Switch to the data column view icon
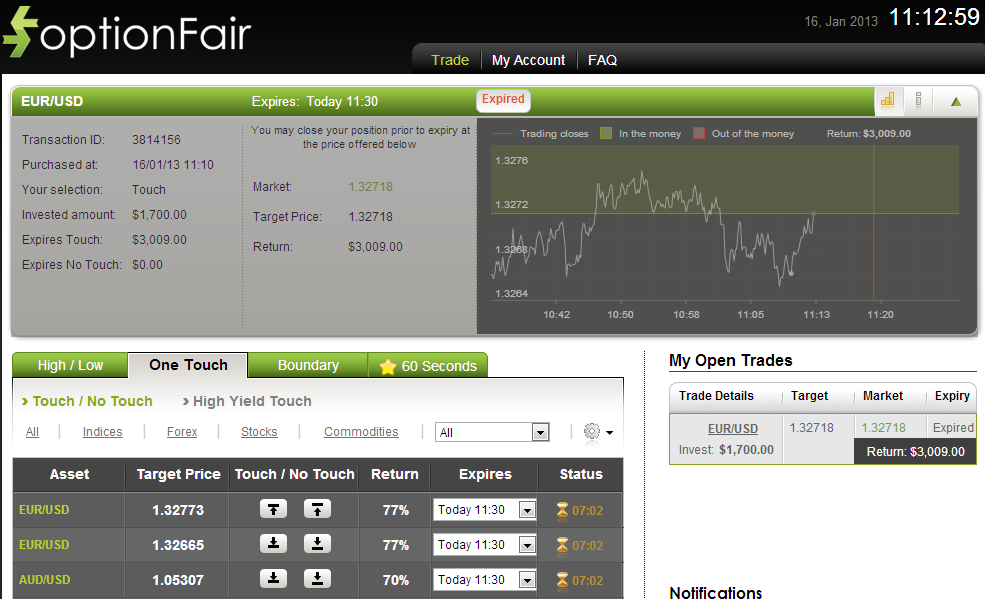 pos(917,101)
